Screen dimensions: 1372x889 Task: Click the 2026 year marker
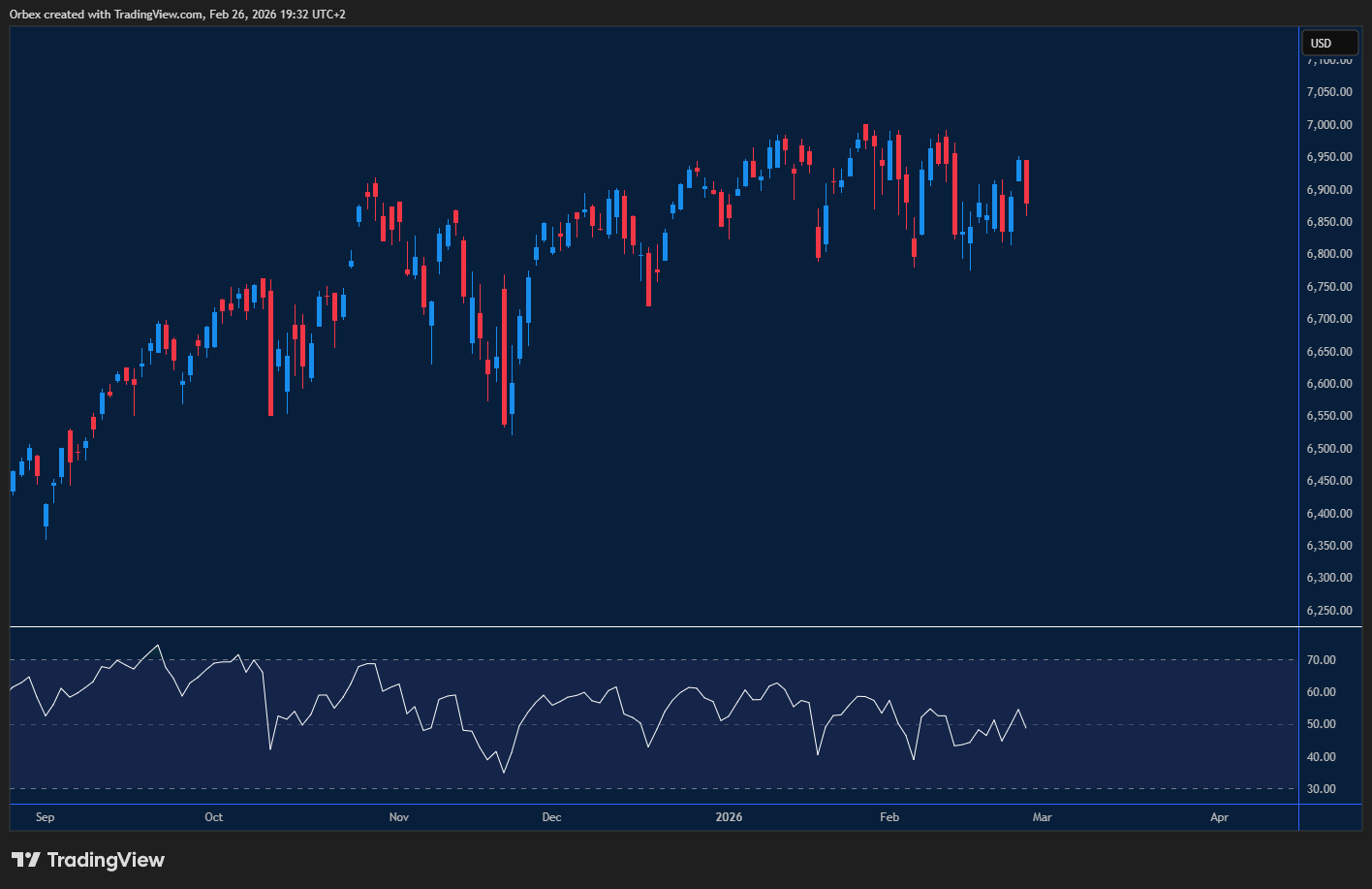729,817
